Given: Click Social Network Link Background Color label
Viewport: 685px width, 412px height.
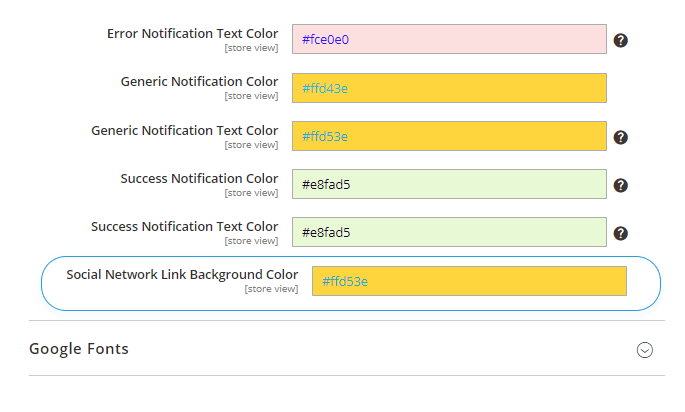Looking at the screenshot, I should click(x=182, y=274).
